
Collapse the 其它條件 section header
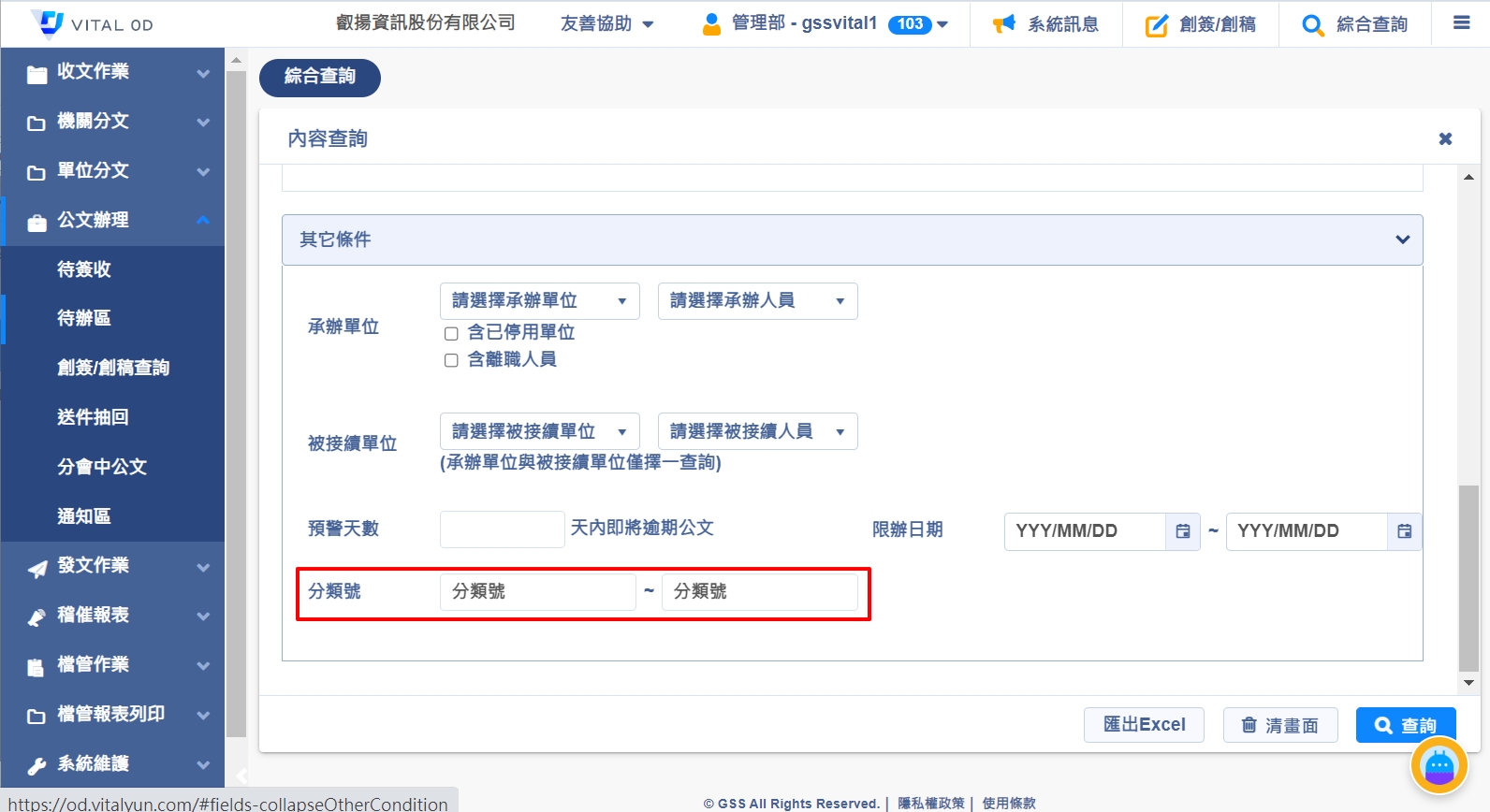tap(852, 239)
